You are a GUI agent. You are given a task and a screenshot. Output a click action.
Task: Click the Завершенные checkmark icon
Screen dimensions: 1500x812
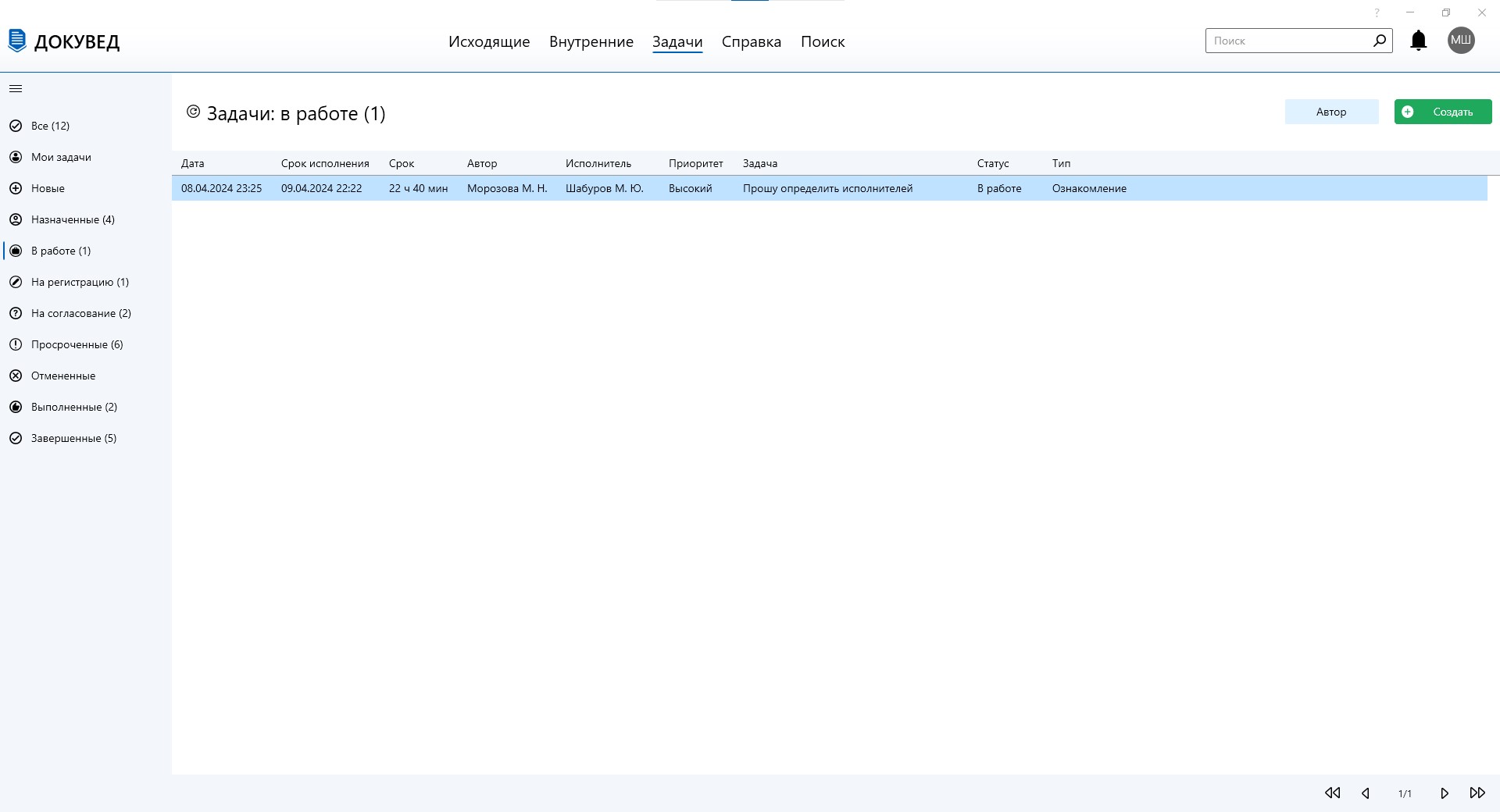point(16,438)
